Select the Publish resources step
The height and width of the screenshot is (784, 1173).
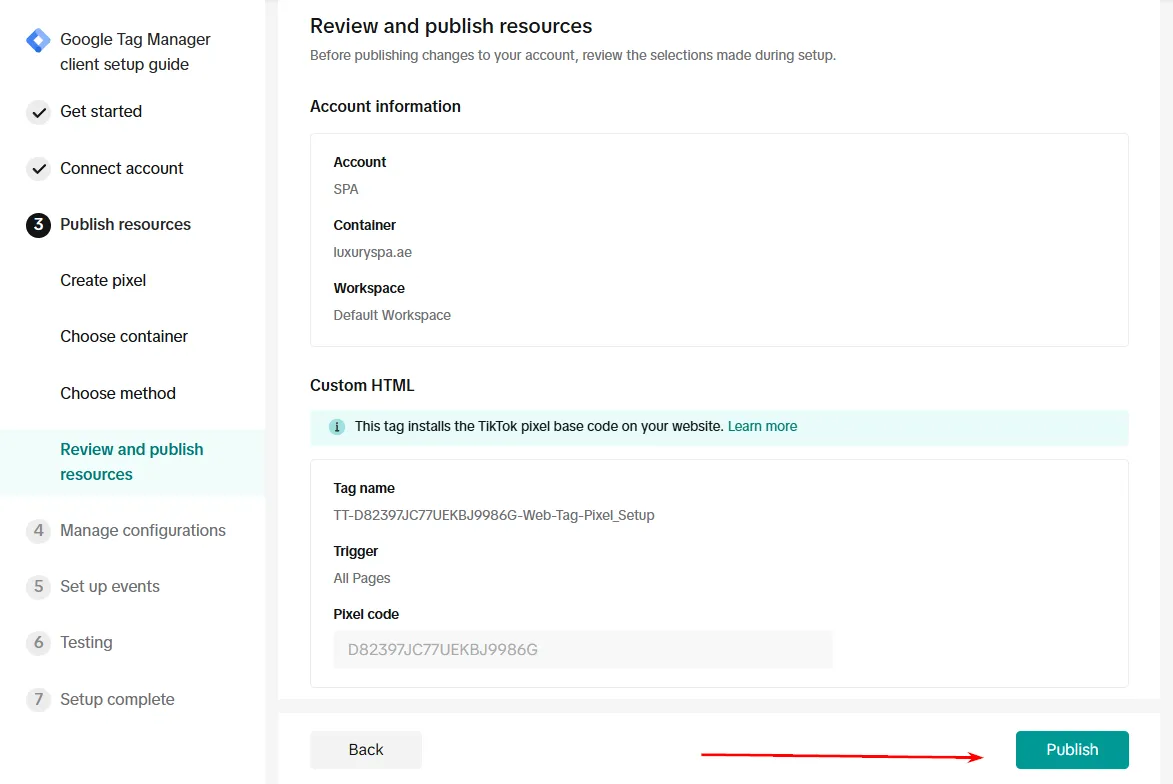click(x=126, y=224)
